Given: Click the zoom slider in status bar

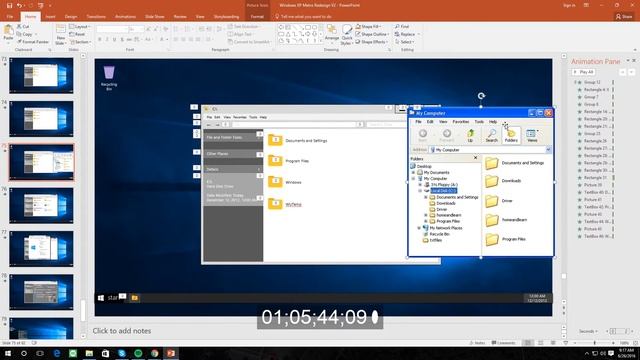Looking at the screenshot, I should click(x=594, y=343).
